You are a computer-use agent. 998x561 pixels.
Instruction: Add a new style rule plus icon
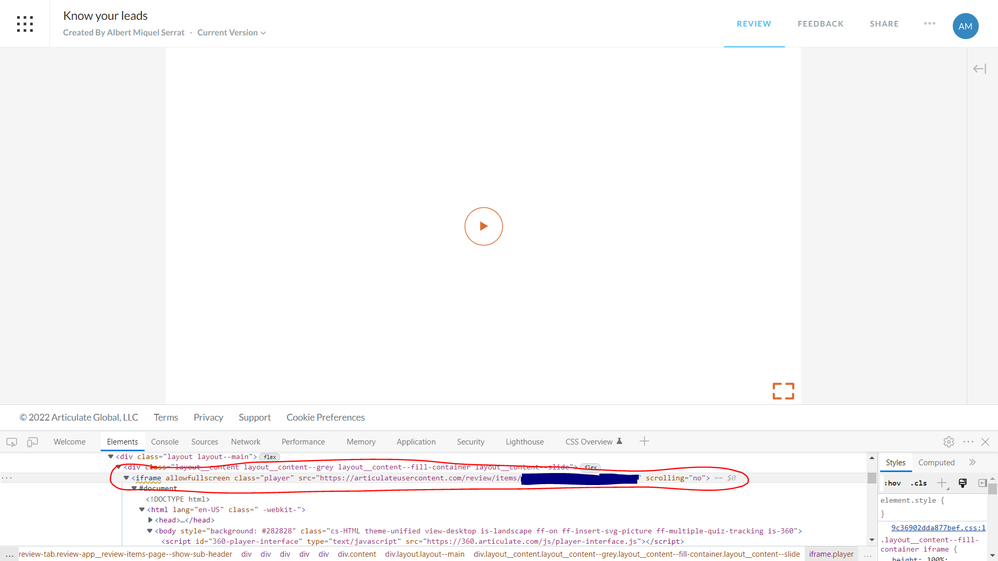[941, 483]
